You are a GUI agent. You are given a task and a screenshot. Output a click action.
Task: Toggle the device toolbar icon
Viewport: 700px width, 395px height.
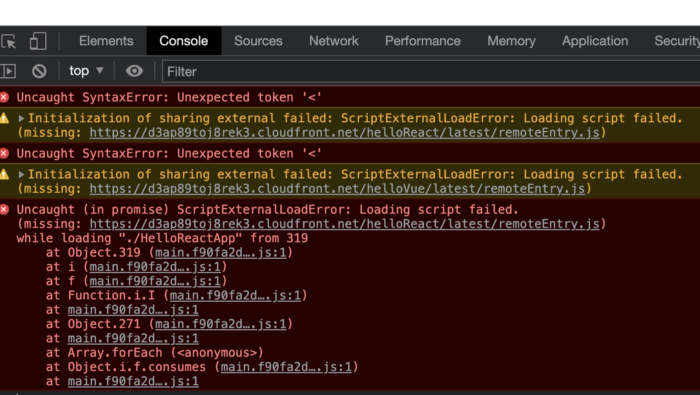click(38, 41)
